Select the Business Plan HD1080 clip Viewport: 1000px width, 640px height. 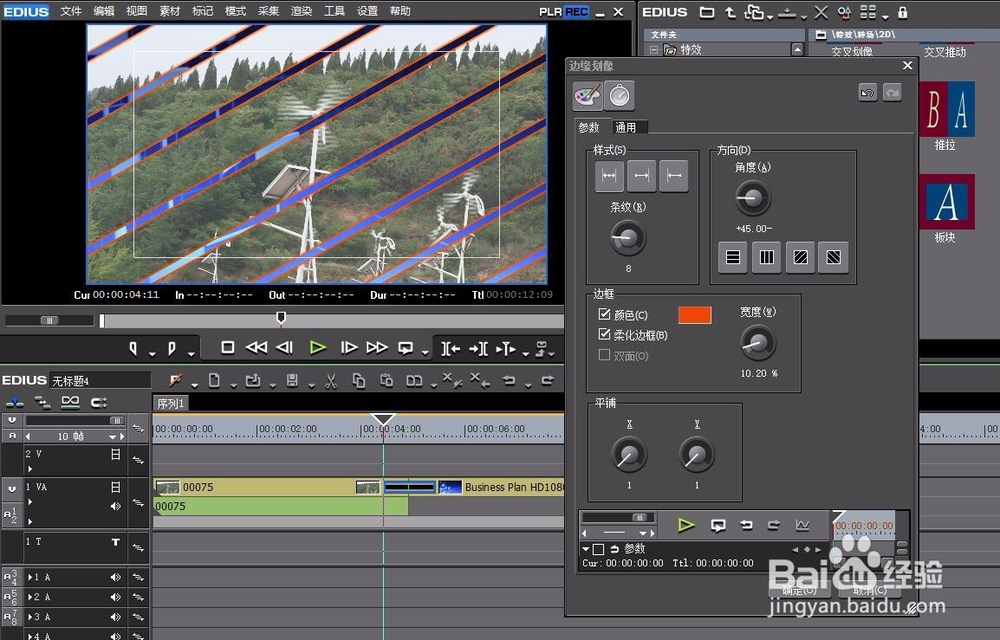(x=501, y=487)
